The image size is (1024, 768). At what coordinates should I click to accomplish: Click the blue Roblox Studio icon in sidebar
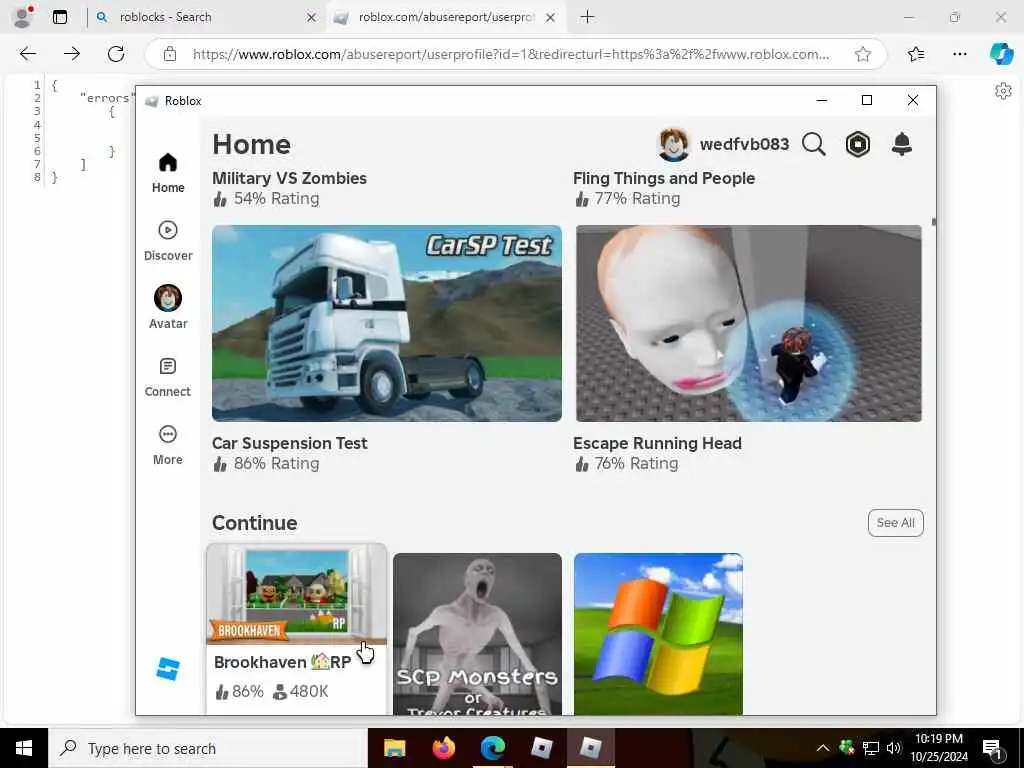[168, 669]
